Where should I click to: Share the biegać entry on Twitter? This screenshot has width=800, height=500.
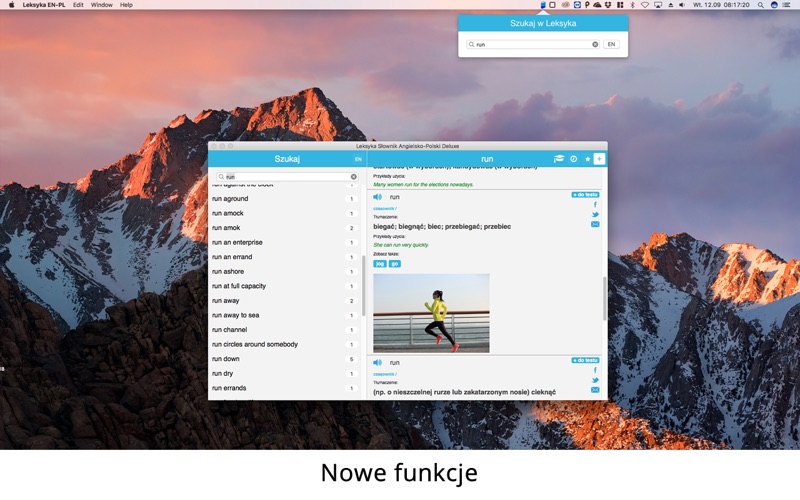coord(595,215)
